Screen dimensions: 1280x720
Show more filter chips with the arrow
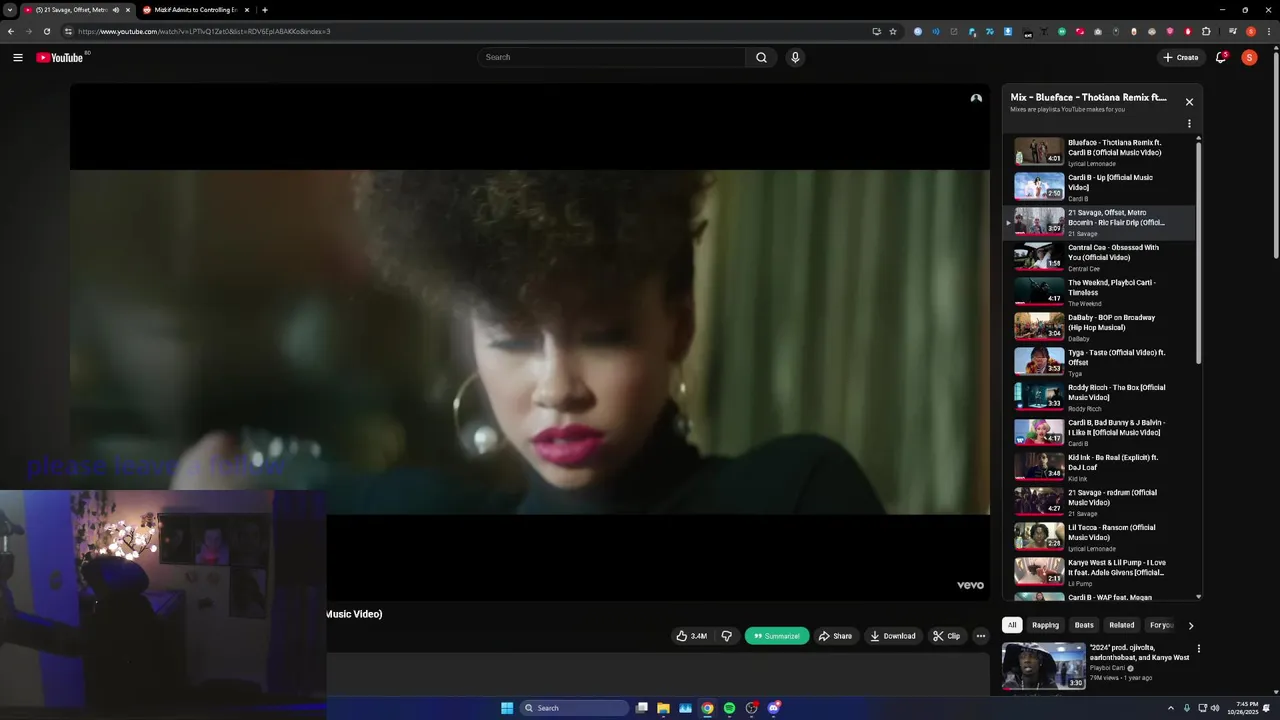point(1190,625)
